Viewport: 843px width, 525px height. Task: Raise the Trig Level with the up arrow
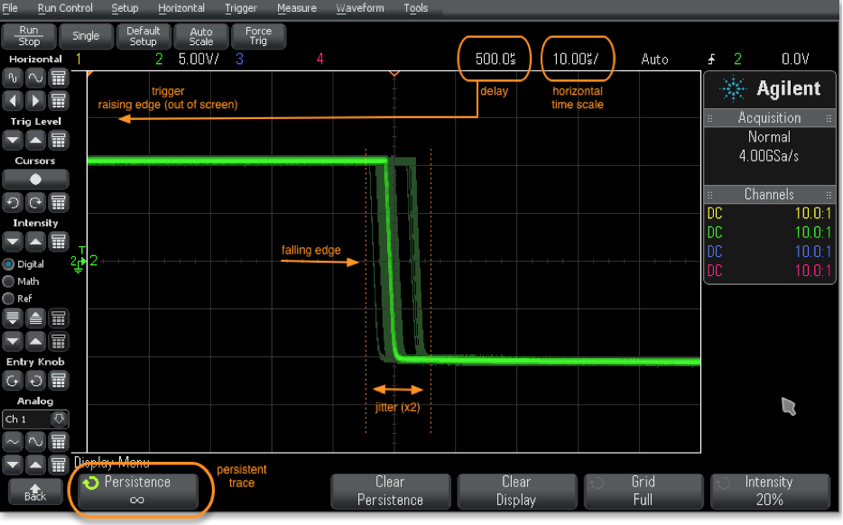(x=35, y=141)
